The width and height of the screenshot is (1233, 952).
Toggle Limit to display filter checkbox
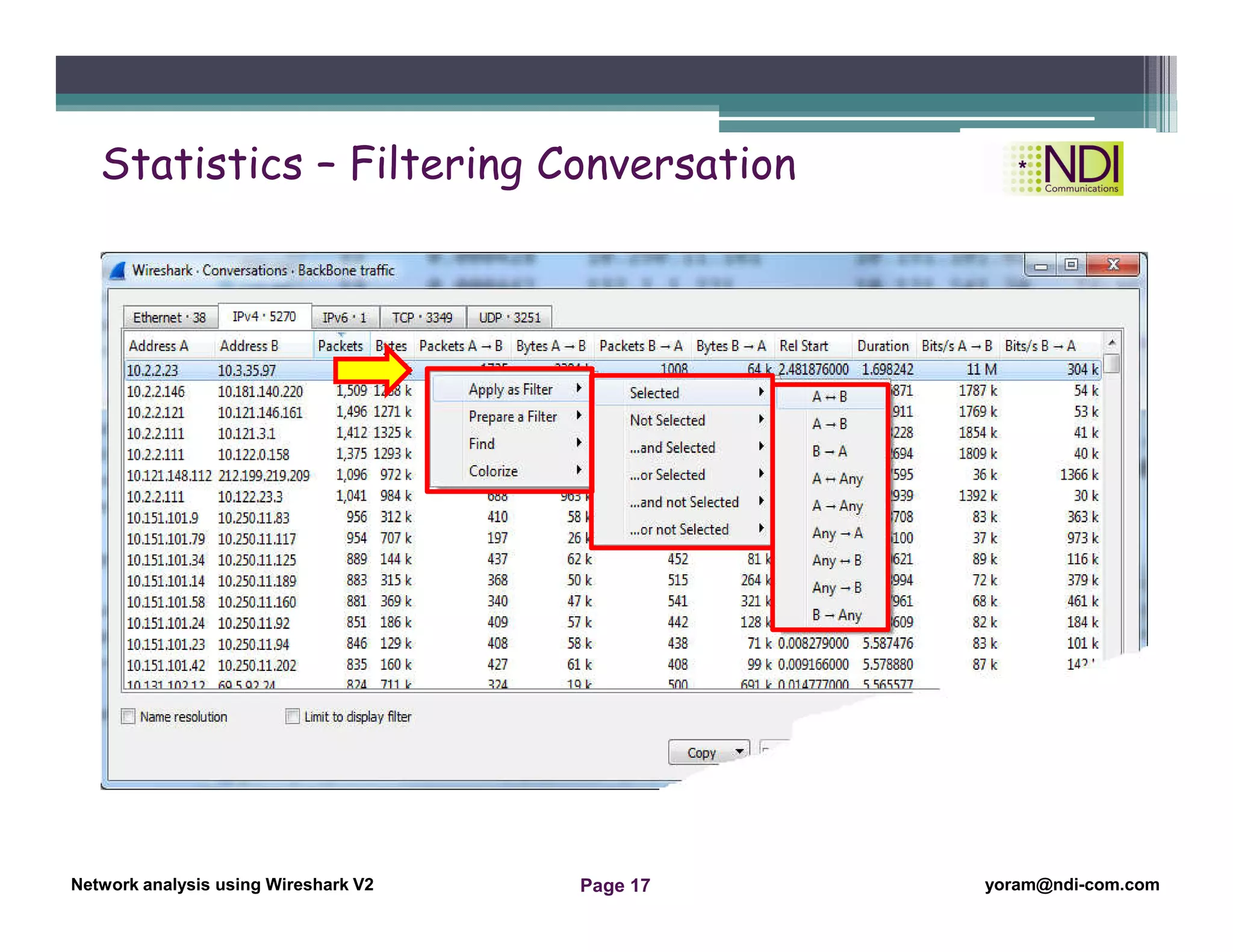coord(293,716)
